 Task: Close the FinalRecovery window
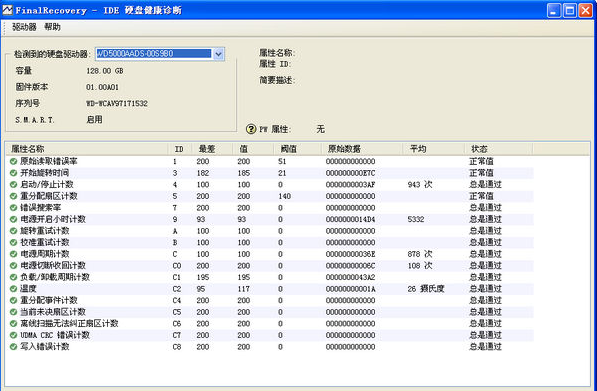click(x=585, y=10)
